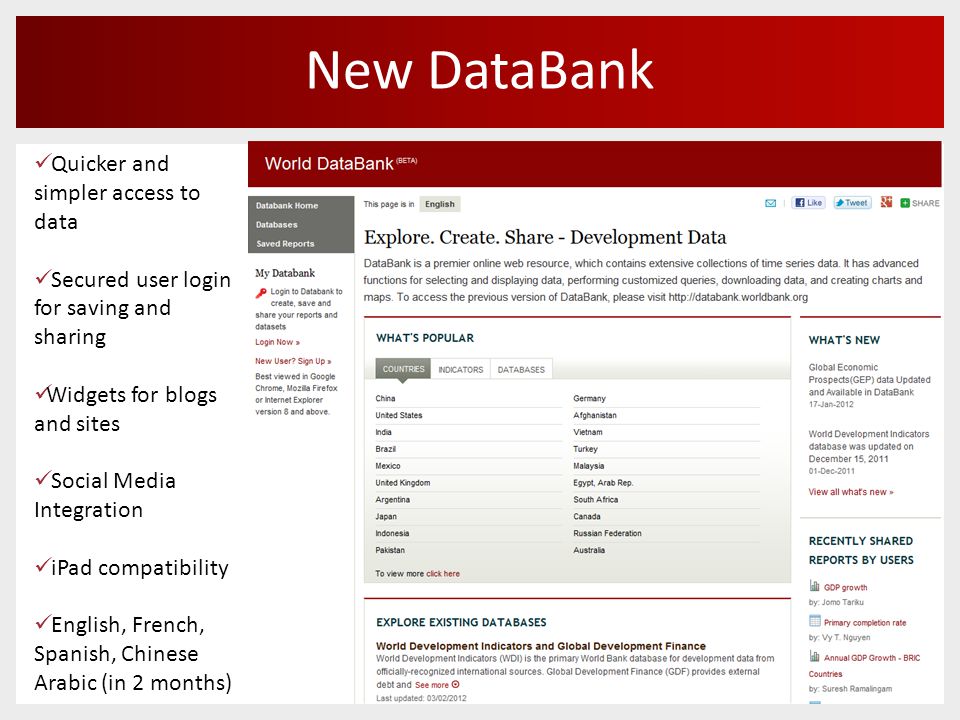This screenshot has height=720, width=960.
Task: Select United States in the list
Action: (399, 415)
